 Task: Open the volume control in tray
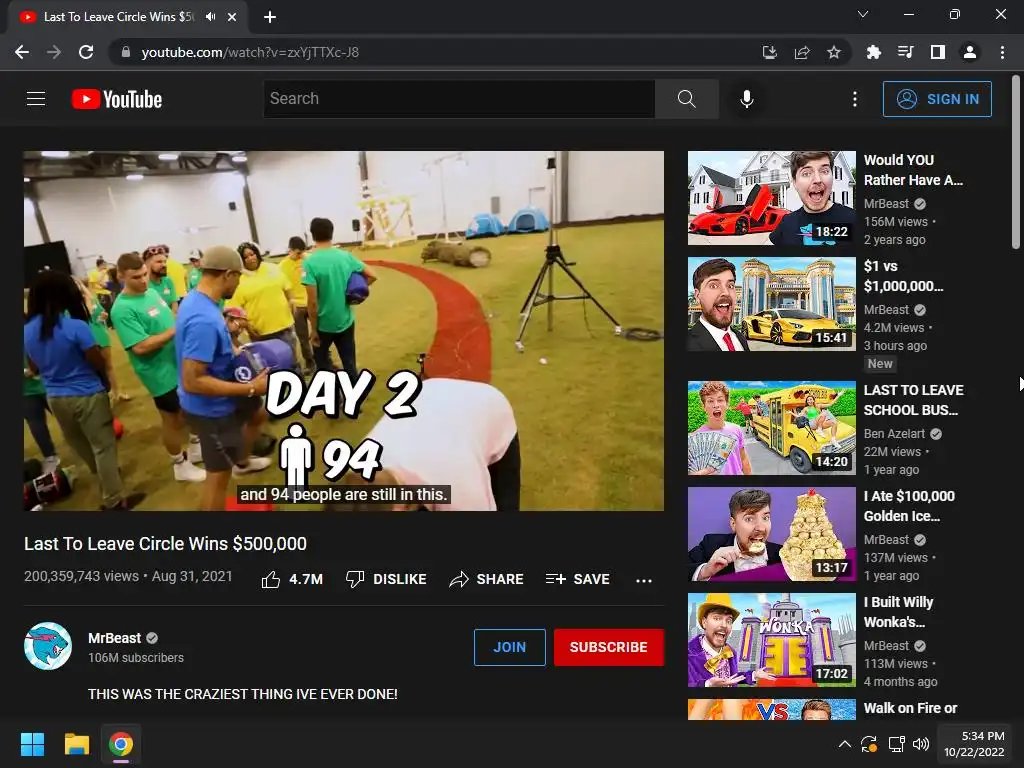921,744
